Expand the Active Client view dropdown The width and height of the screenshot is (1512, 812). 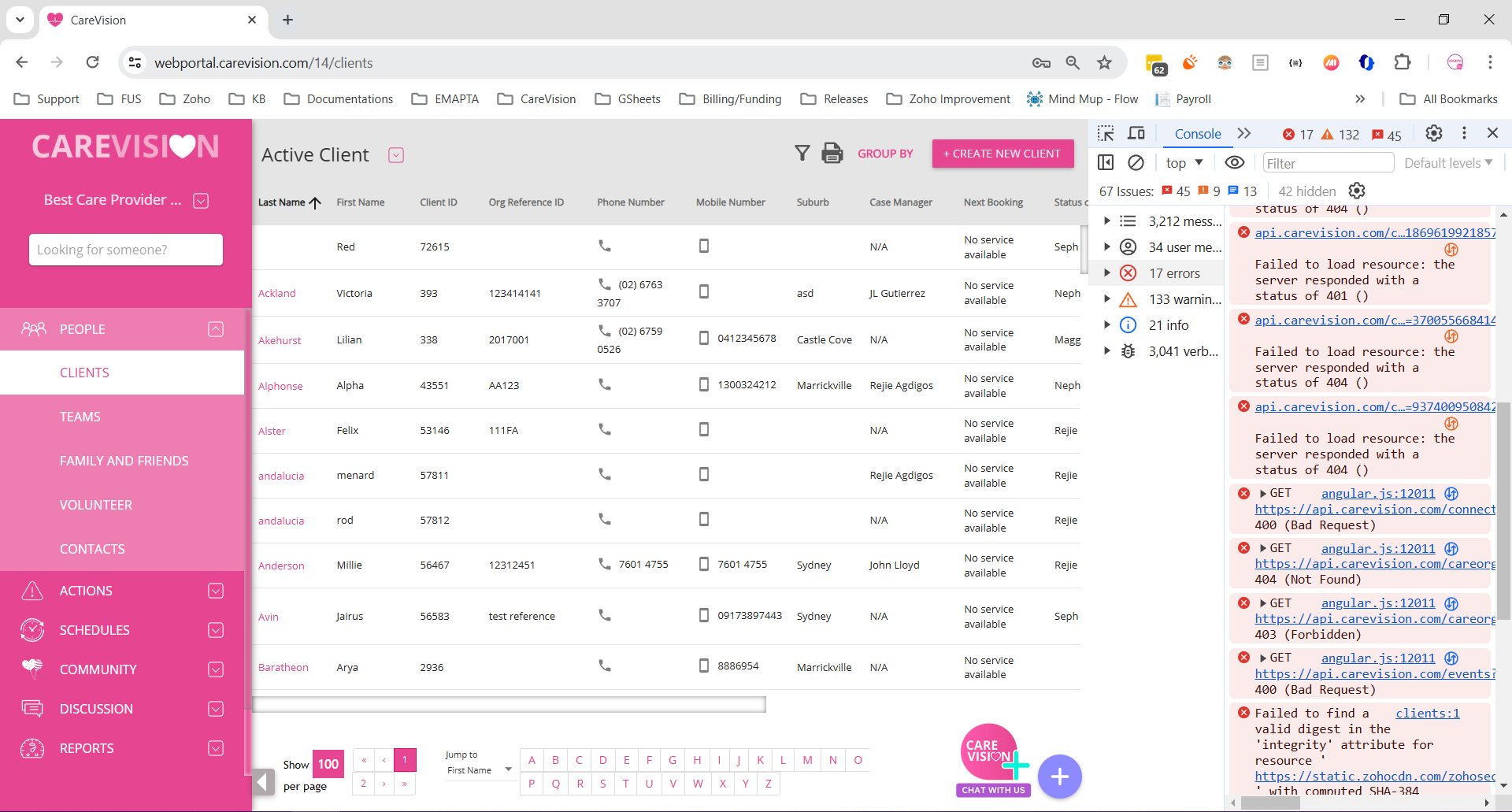tap(396, 155)
